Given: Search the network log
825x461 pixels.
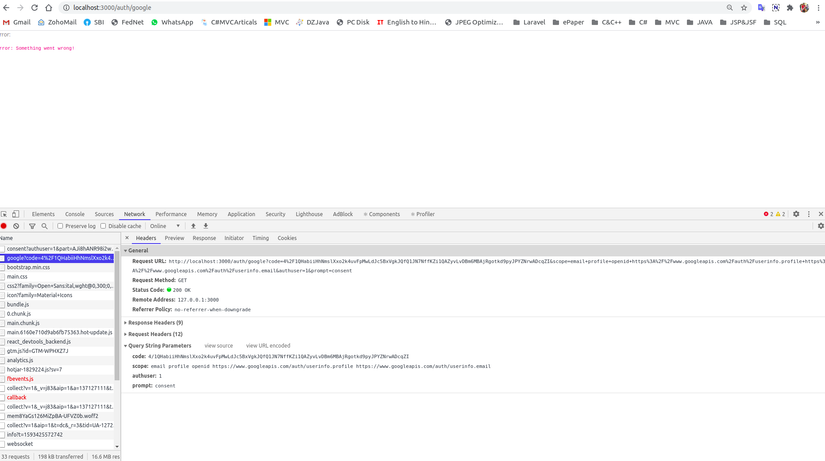Looking at the screenshot, I should 44,226.
